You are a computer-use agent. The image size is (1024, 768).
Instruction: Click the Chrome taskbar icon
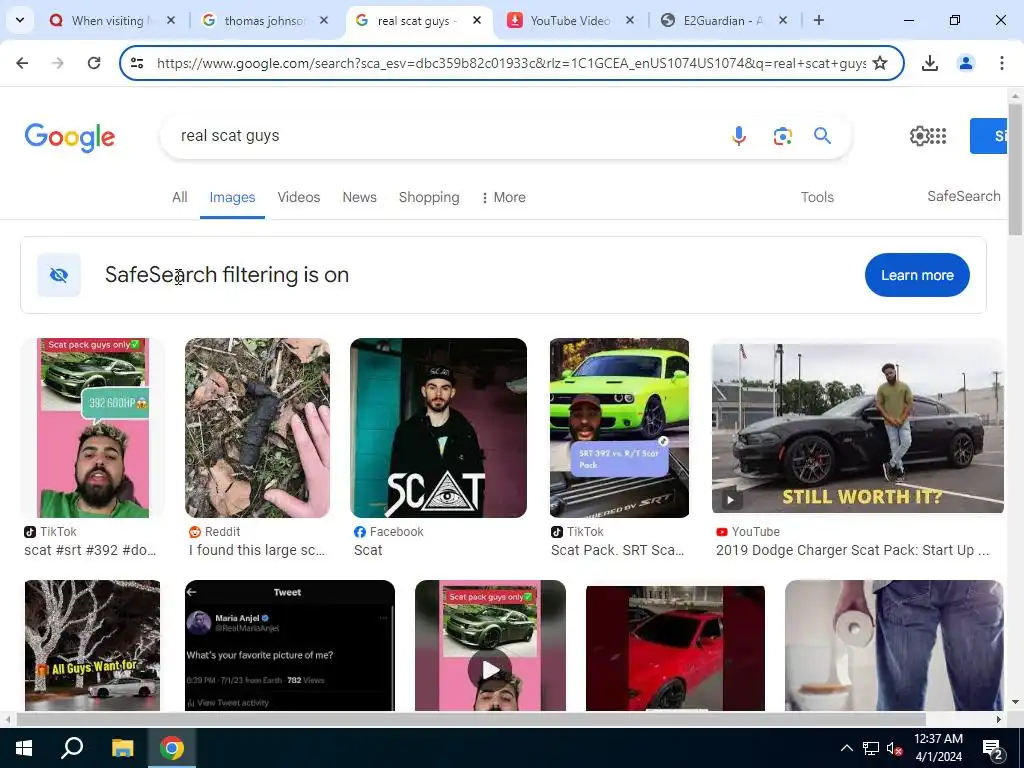(172, 748)
